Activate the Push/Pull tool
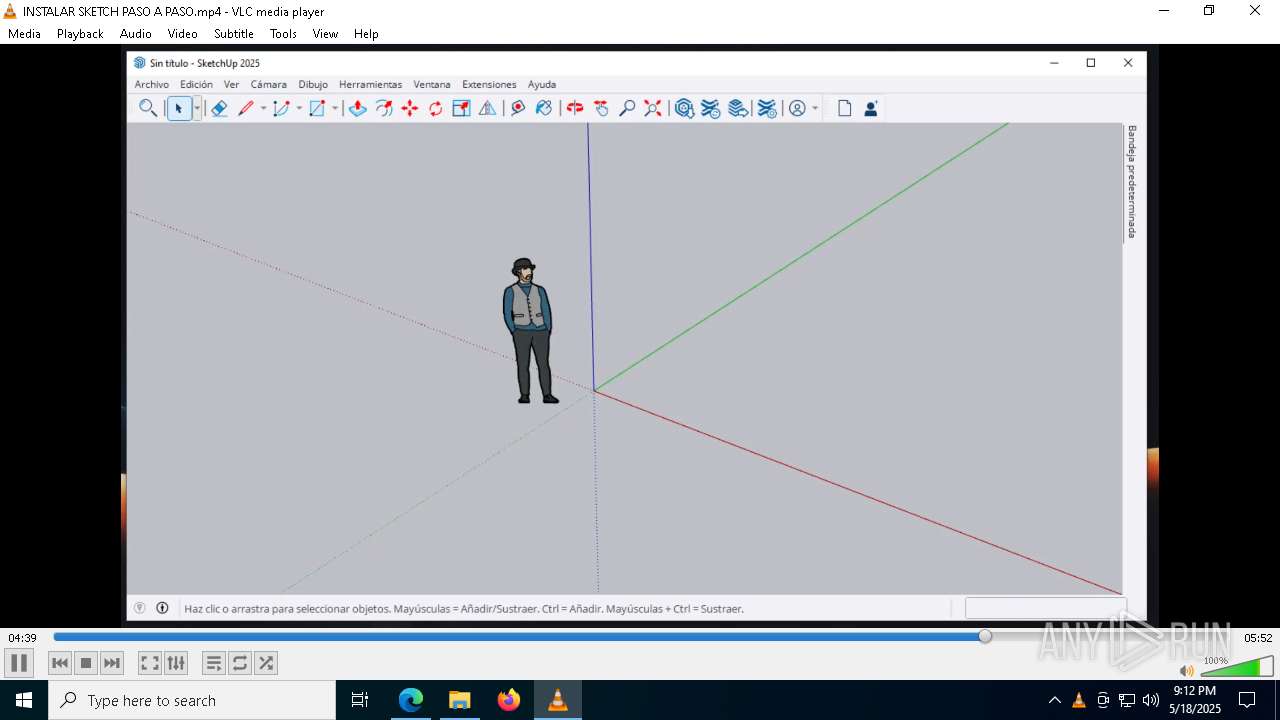Image resolution: width=1280 pixels, height=720 pixels. (x=357, y=108)
